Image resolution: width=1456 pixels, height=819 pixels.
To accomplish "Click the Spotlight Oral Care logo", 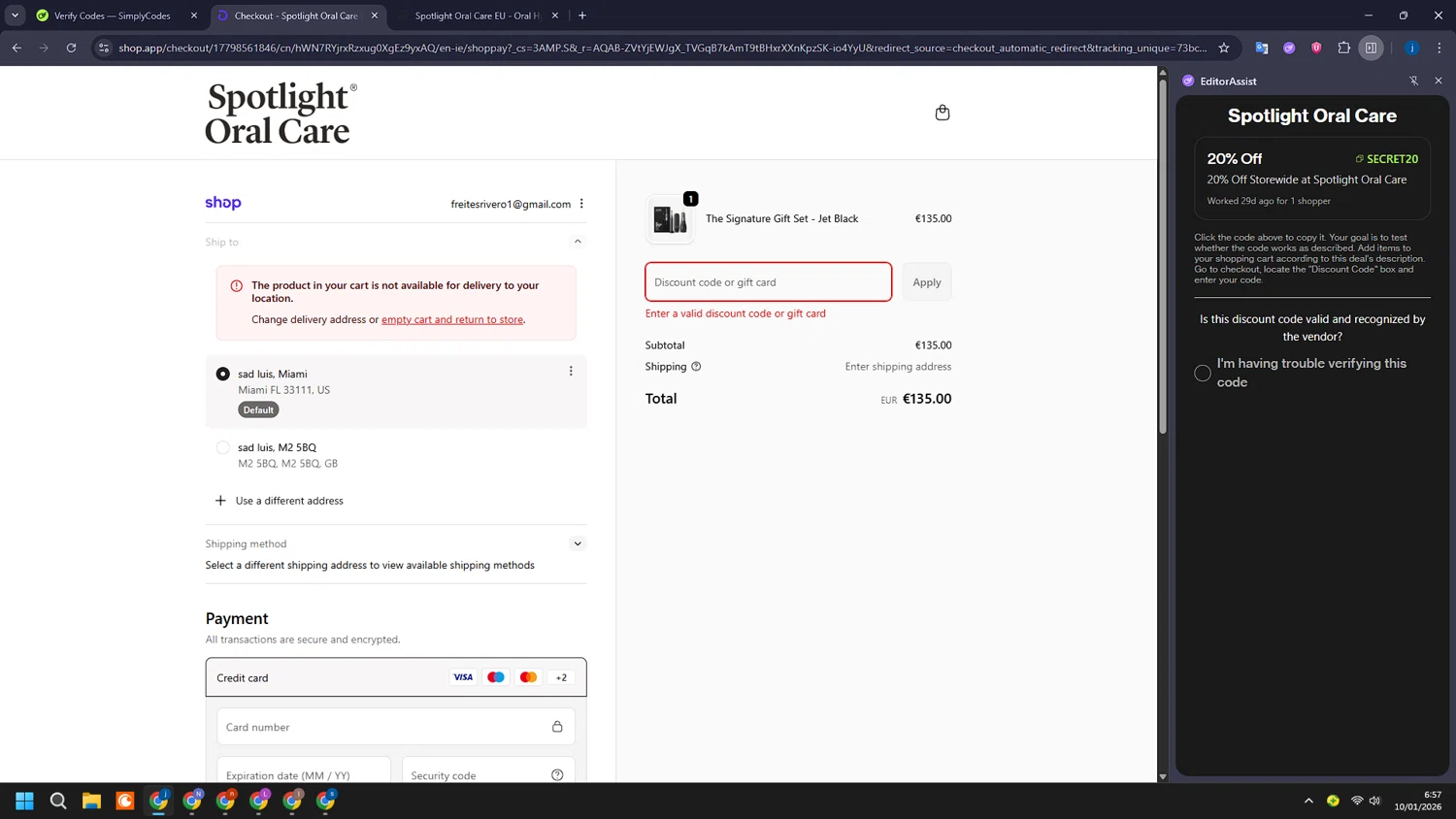I will 281,114.
